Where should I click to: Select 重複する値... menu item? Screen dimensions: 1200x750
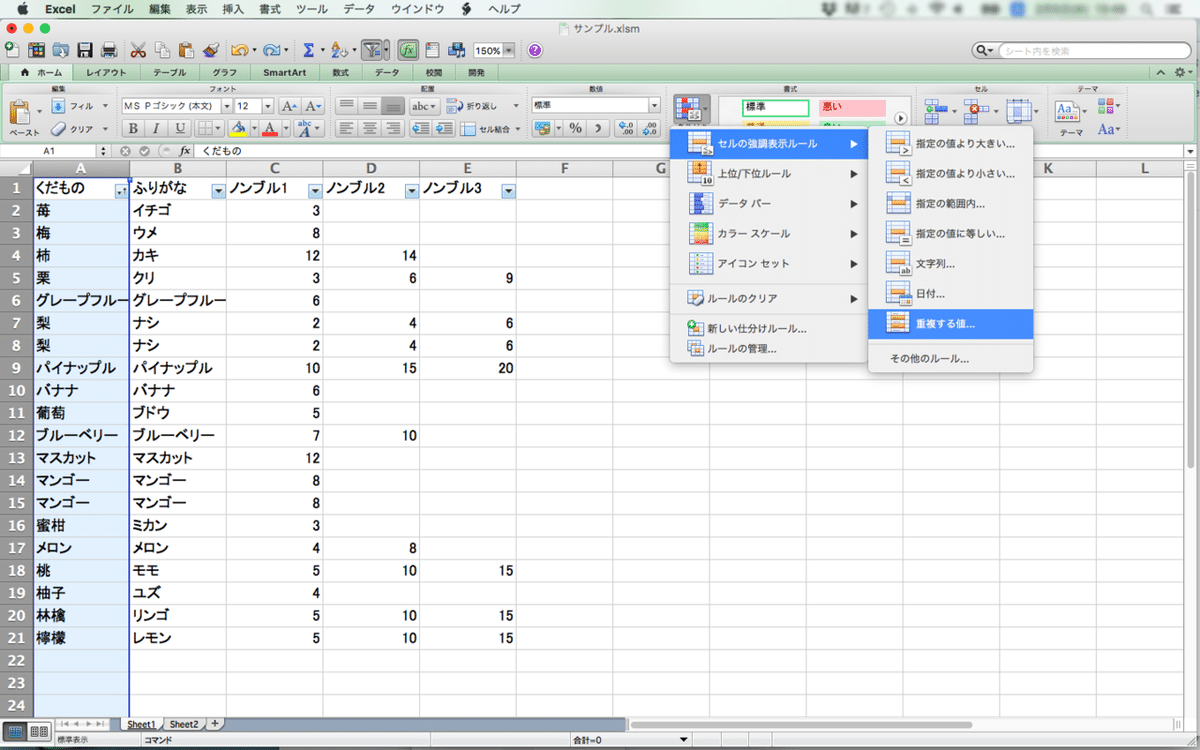click(951, 324)
